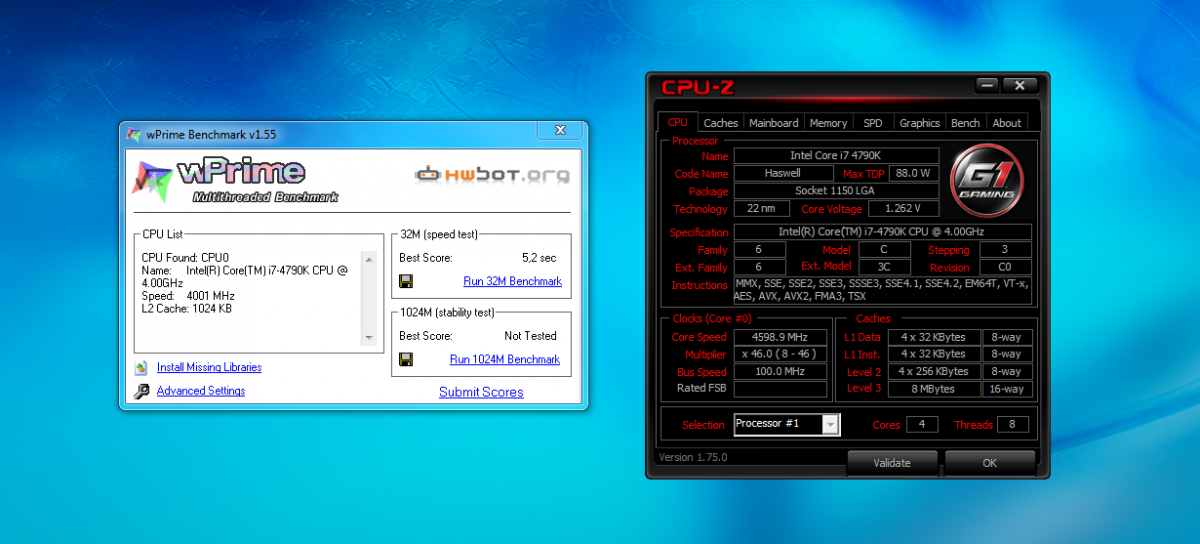Click the Name field Intel Core i7 4790K

836,156
